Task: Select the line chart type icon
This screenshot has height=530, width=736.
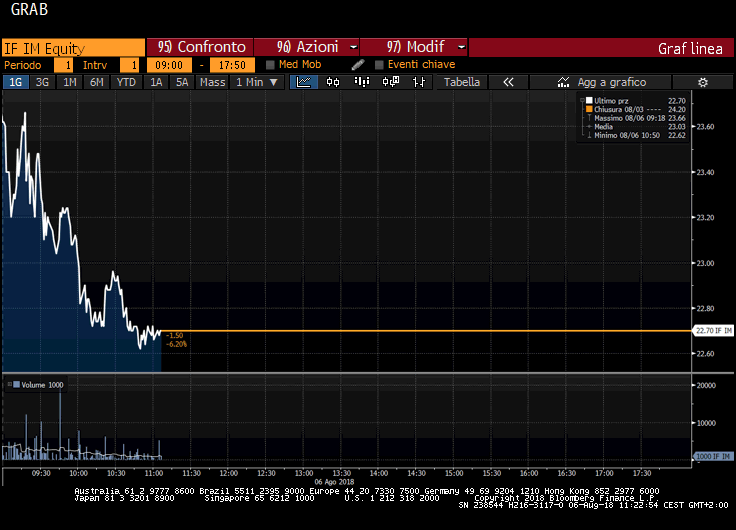Action: click(304, 82)
